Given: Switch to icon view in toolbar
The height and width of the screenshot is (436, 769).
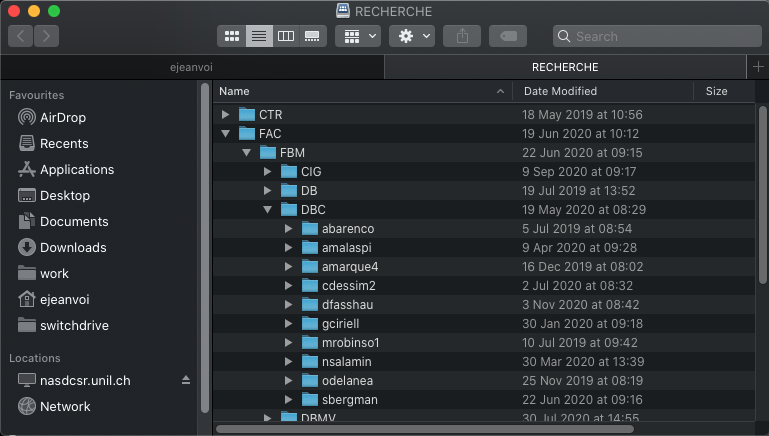Looking at the screenshot, I should click(x=232, y=36).
